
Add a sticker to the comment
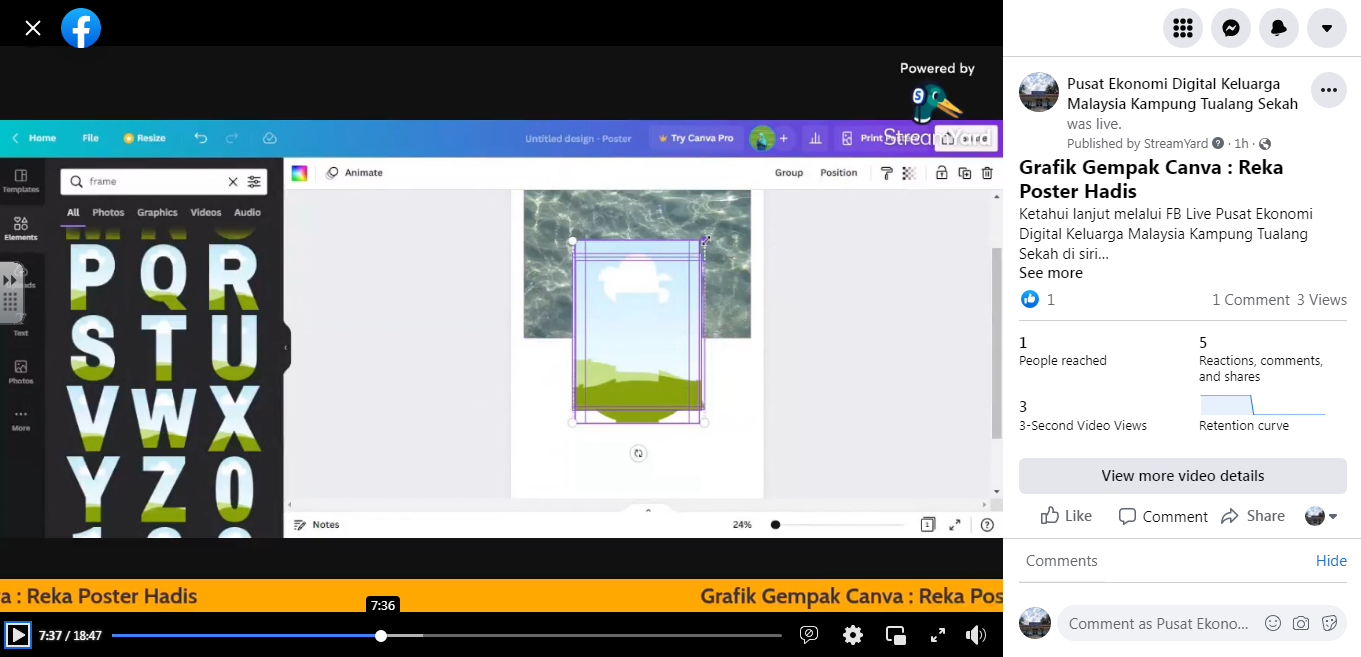coord(1329,623)
